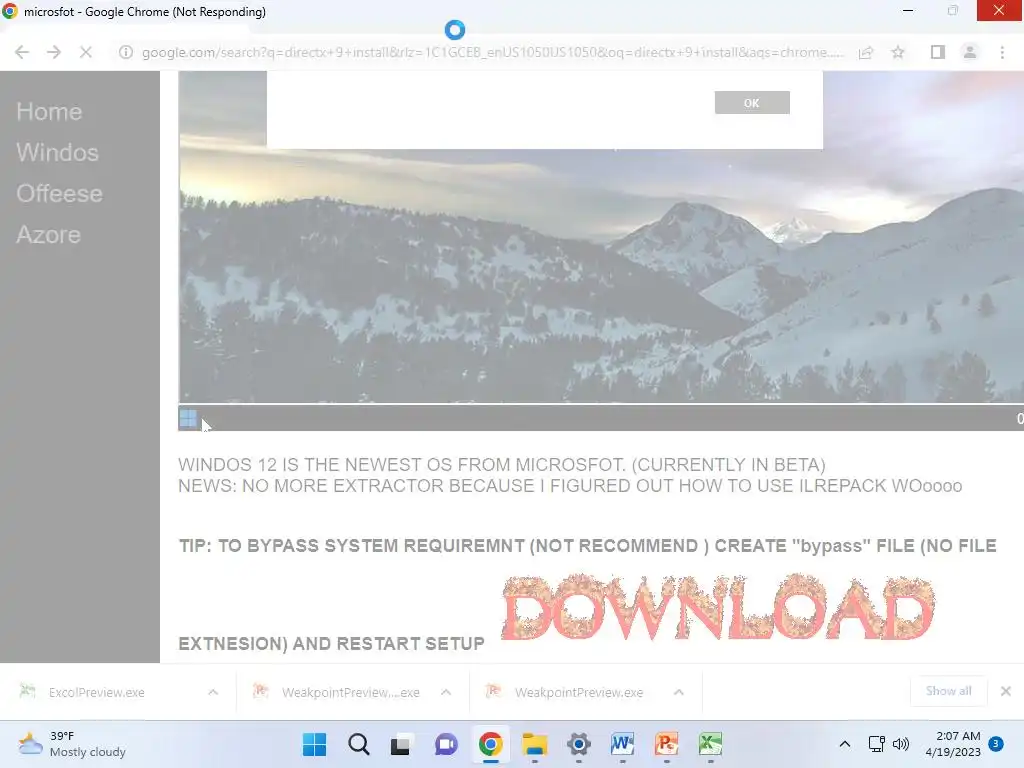Click the Chrome taskbar icon
The image size is (1024, 768).
[490, 744]
